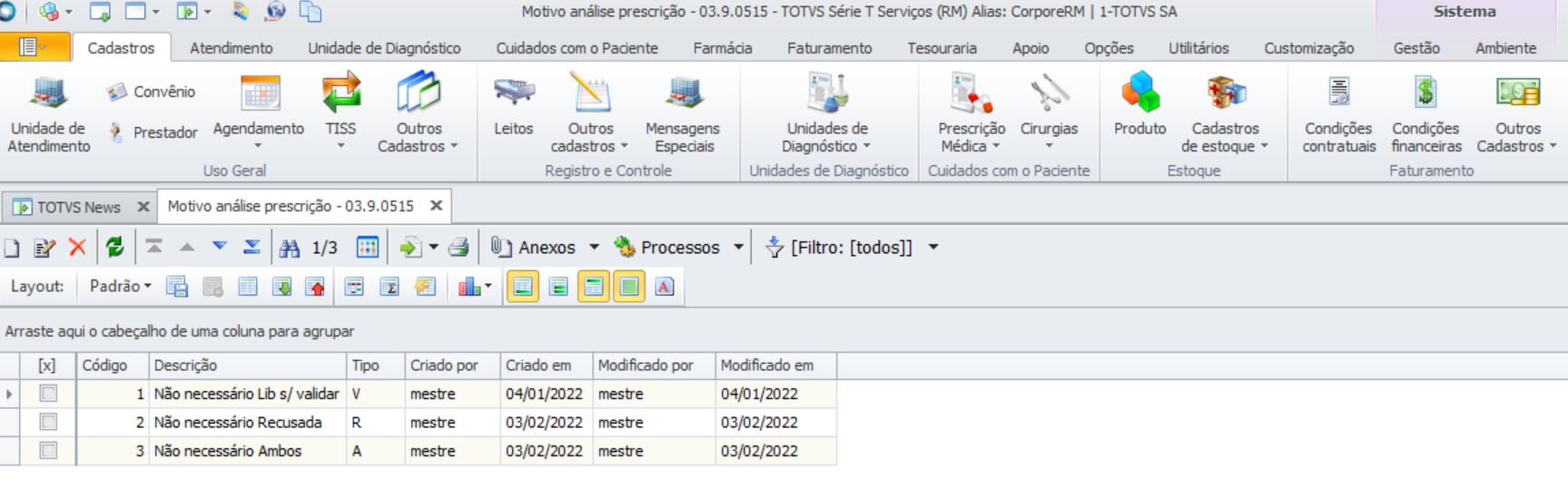Screen dimensions: 1568x489
Task: Open Padrão layout dropdown
Action: tap(121, 287)
